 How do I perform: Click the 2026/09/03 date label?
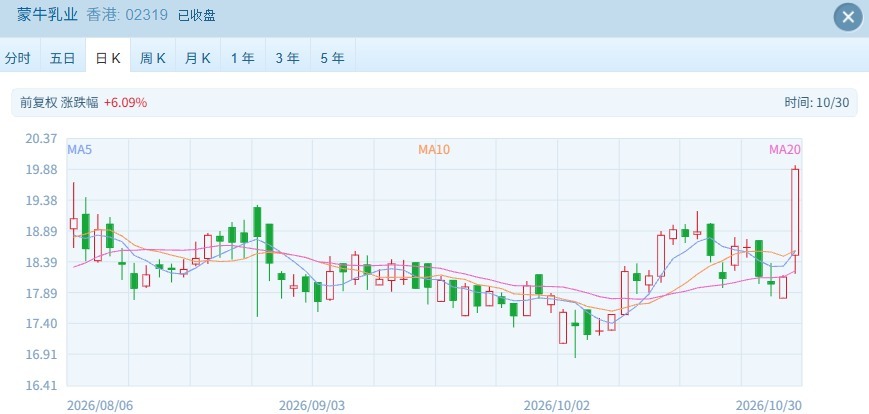(x=311, y=406)
